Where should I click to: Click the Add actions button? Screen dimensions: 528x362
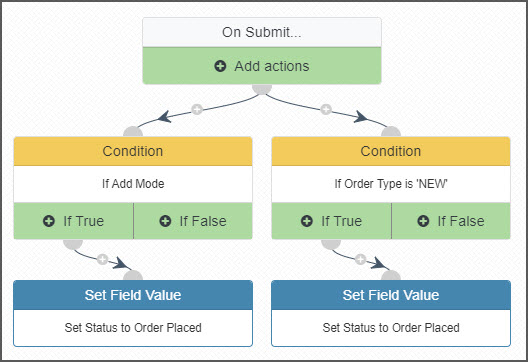coord(262,66)
